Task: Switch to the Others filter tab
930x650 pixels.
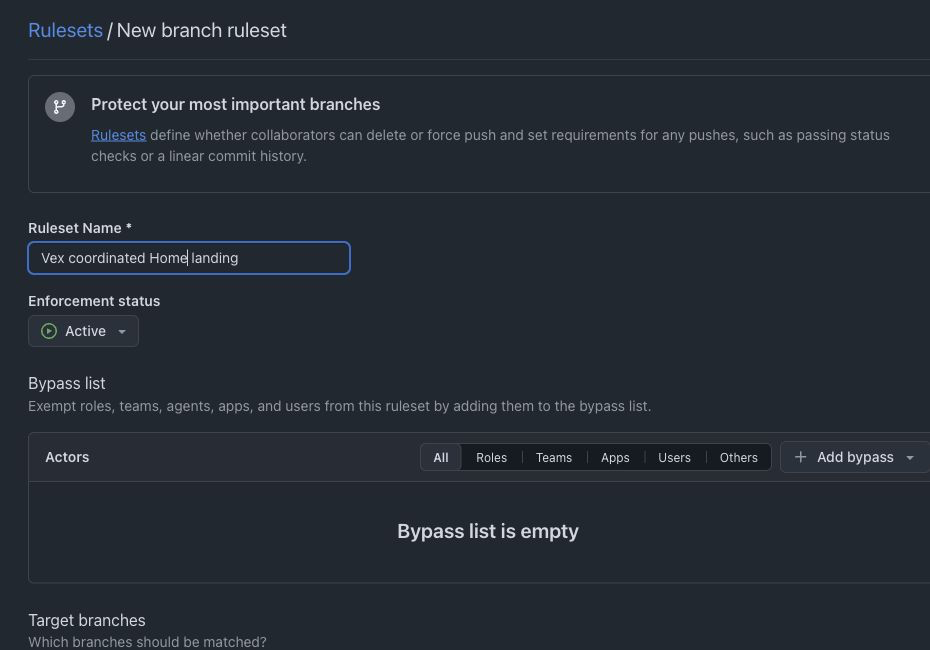Action: pyautogui.click(x=738, y=457)
